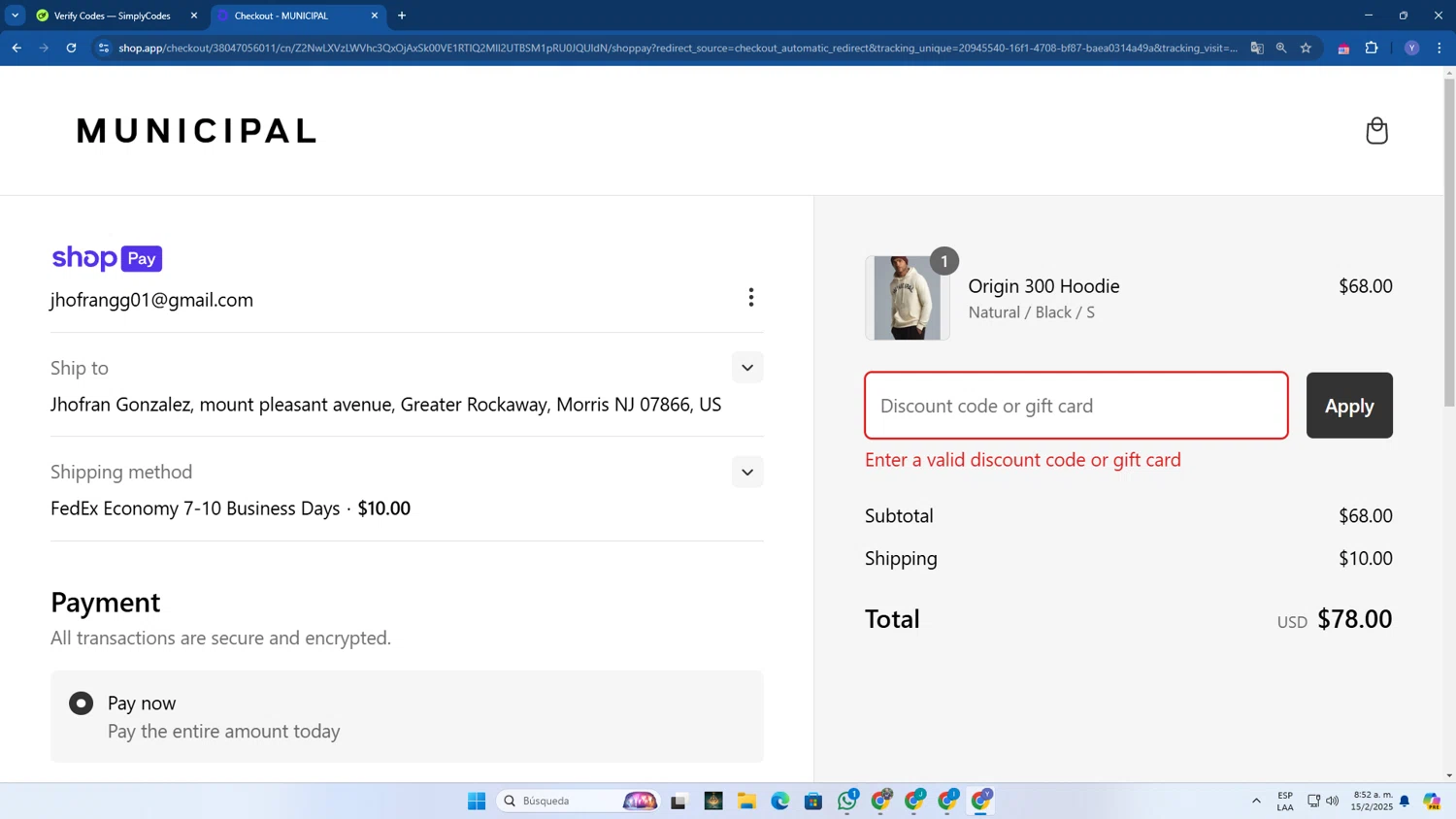Click the Shop Pay logo
The width and height of the screenshot is (1456, 819).
107,258
